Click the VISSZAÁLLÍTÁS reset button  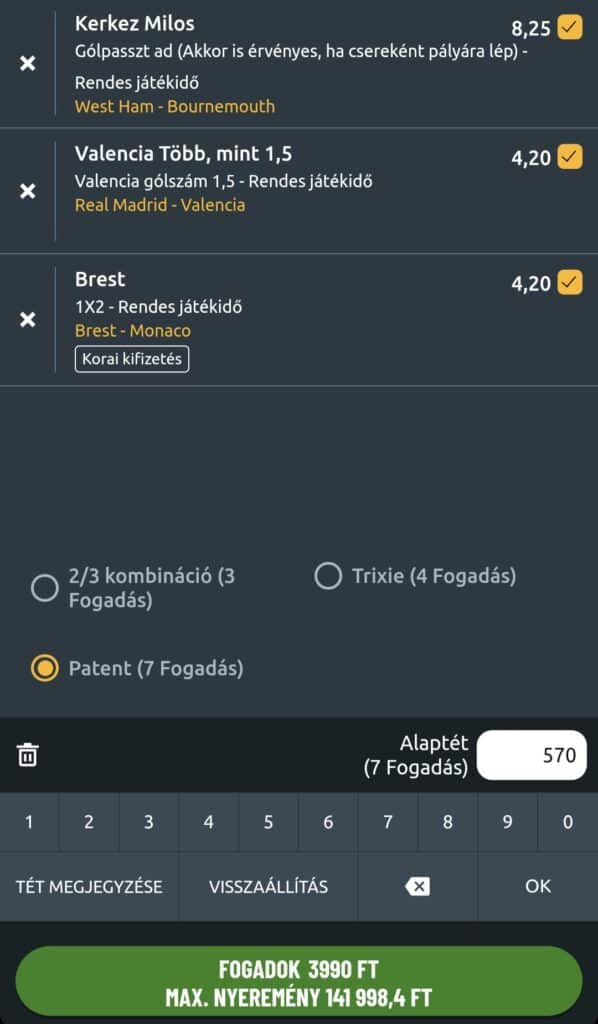click(x=268, y=887)
